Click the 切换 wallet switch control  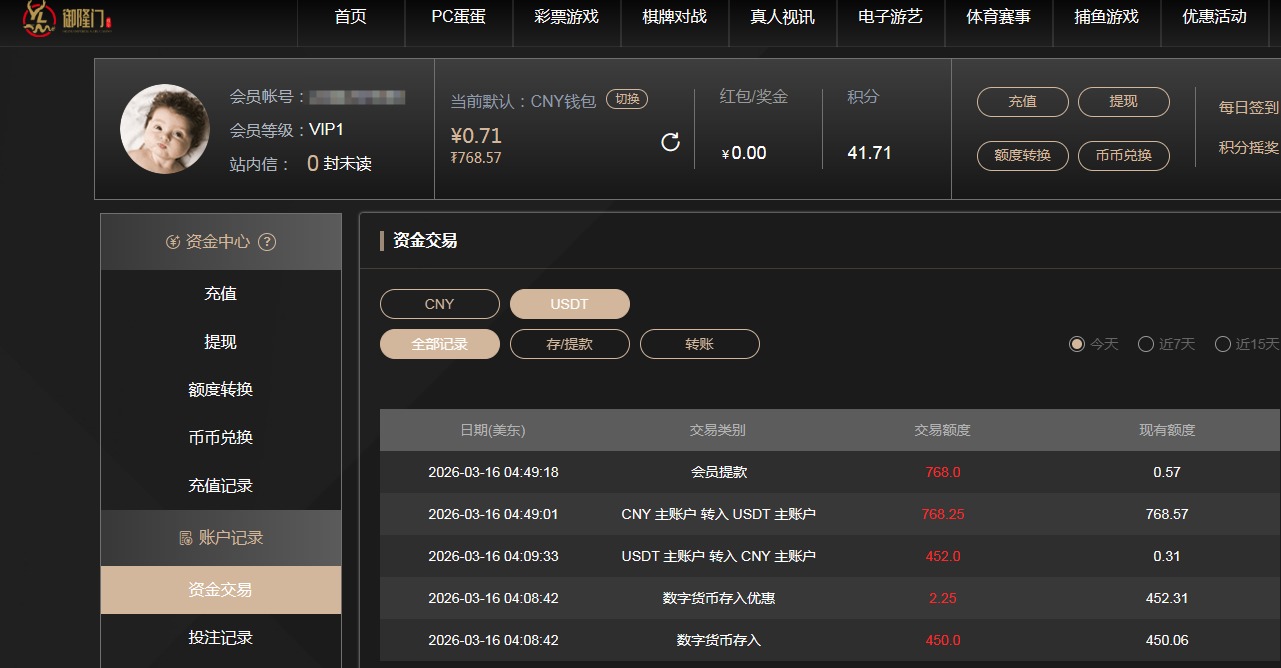click(627, 99)
